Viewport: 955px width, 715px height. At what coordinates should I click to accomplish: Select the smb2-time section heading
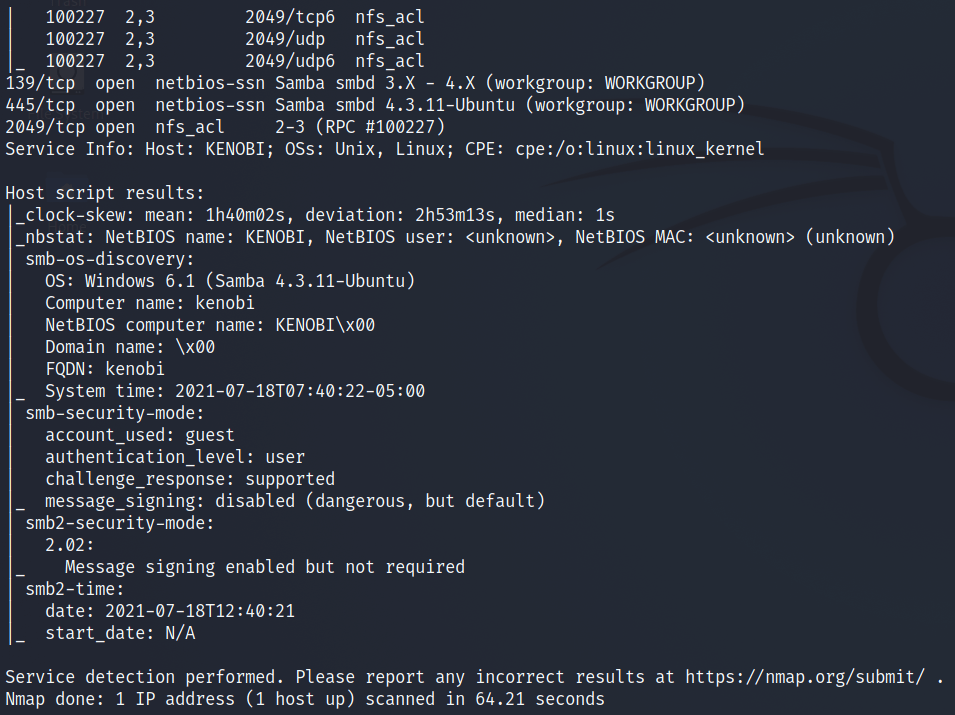coord(75,588)
